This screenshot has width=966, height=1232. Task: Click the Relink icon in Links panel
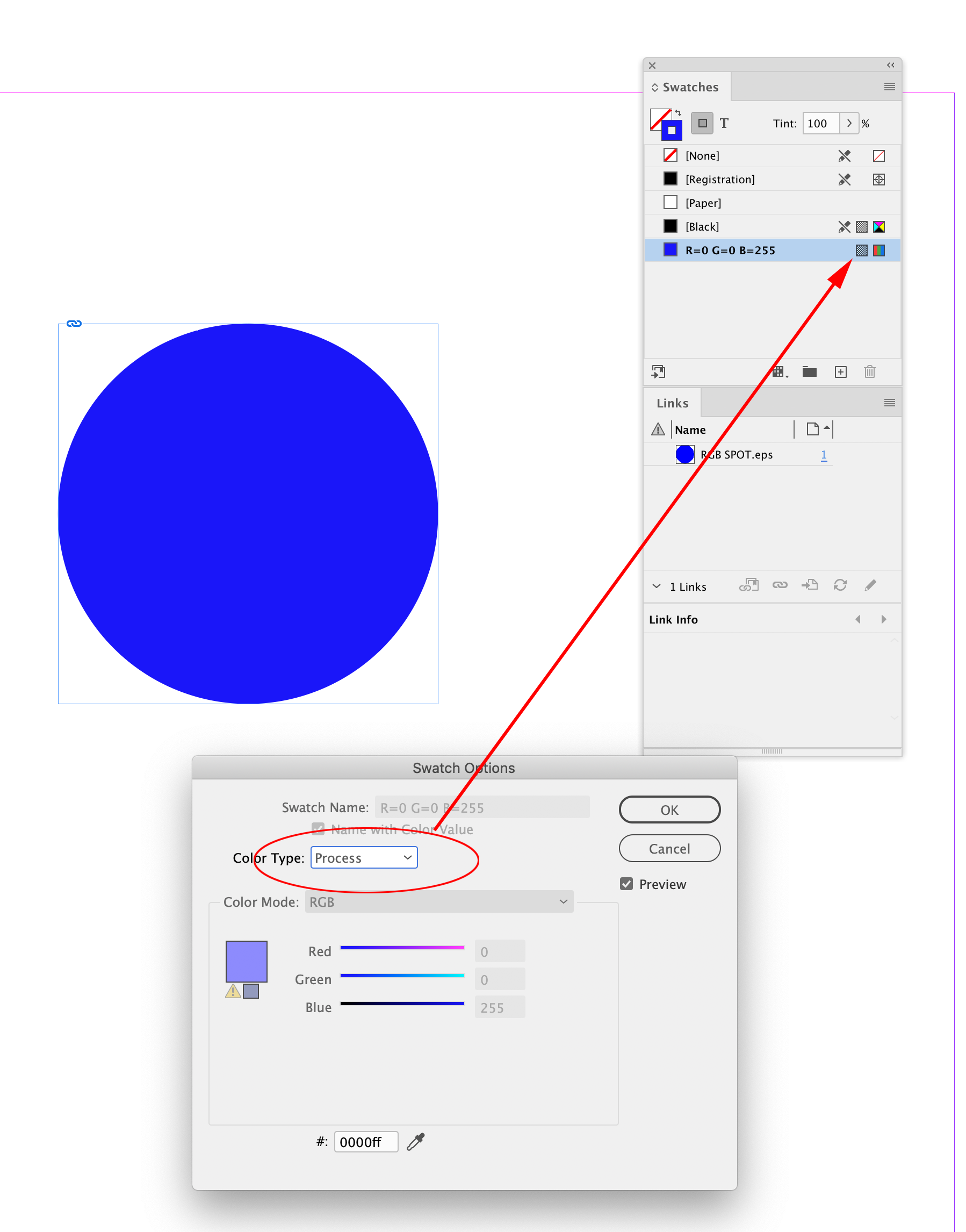[749, 585]
